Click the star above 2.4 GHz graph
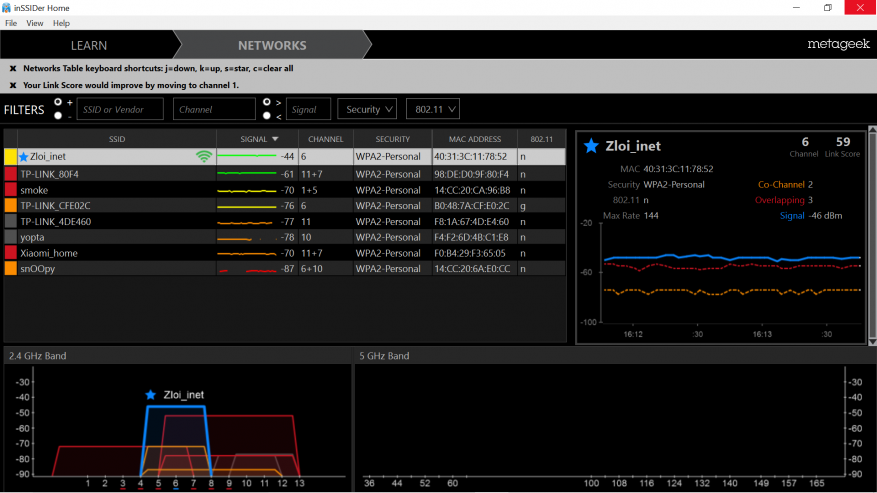Viewport: 877px width, 493px height. tap(150, 395)
